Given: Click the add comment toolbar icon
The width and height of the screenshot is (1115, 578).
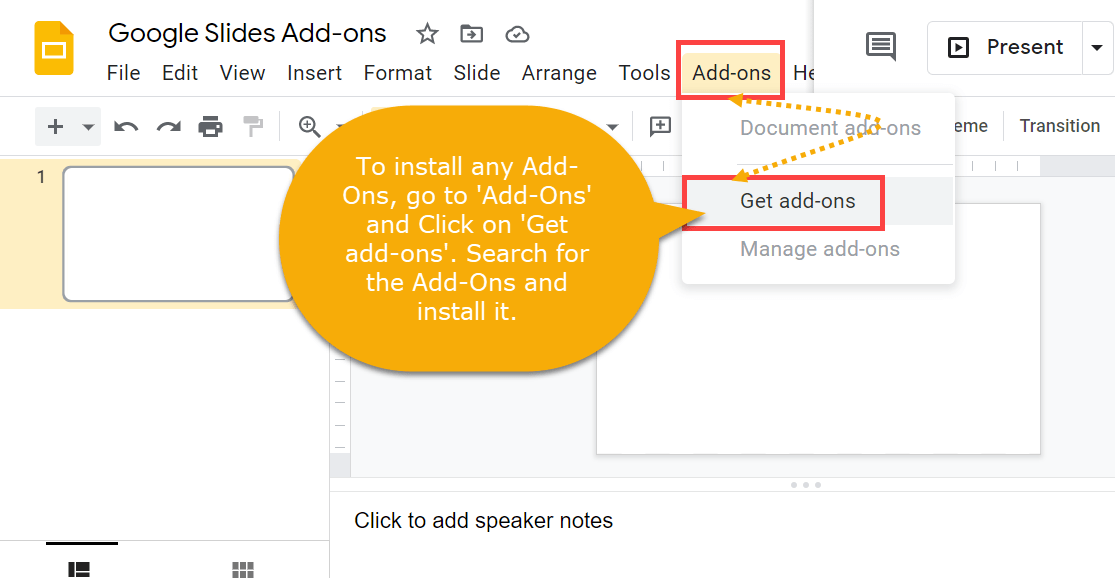Looking at the screenshot, I should 661,127.
